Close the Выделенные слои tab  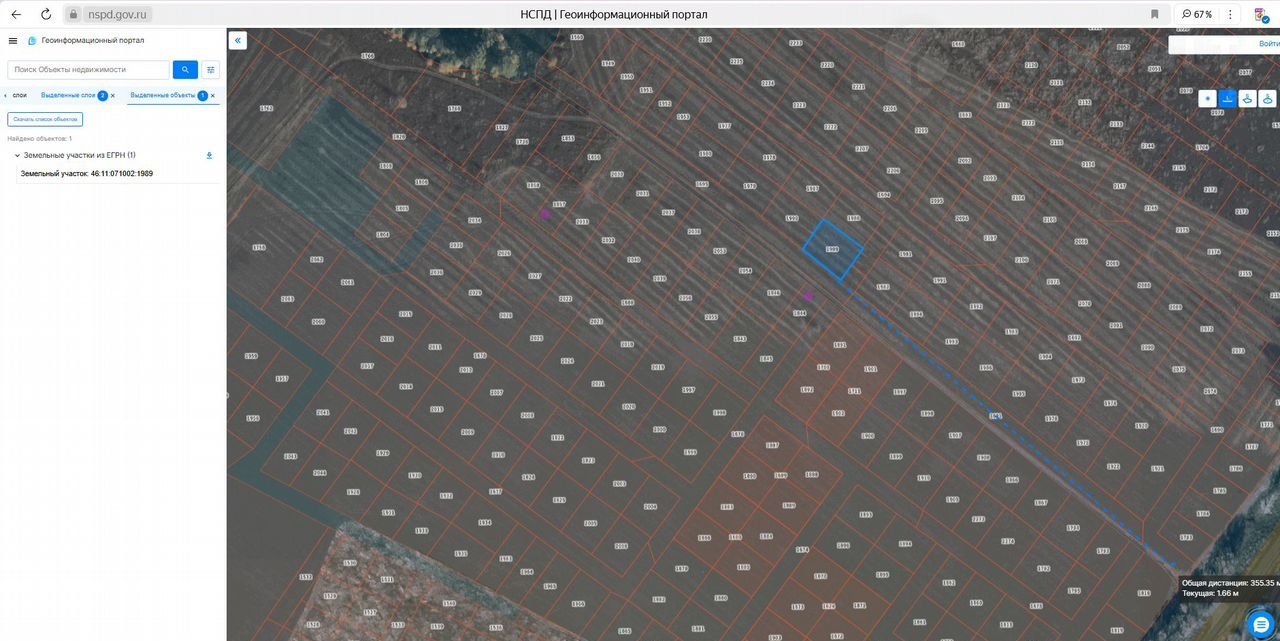113,96
